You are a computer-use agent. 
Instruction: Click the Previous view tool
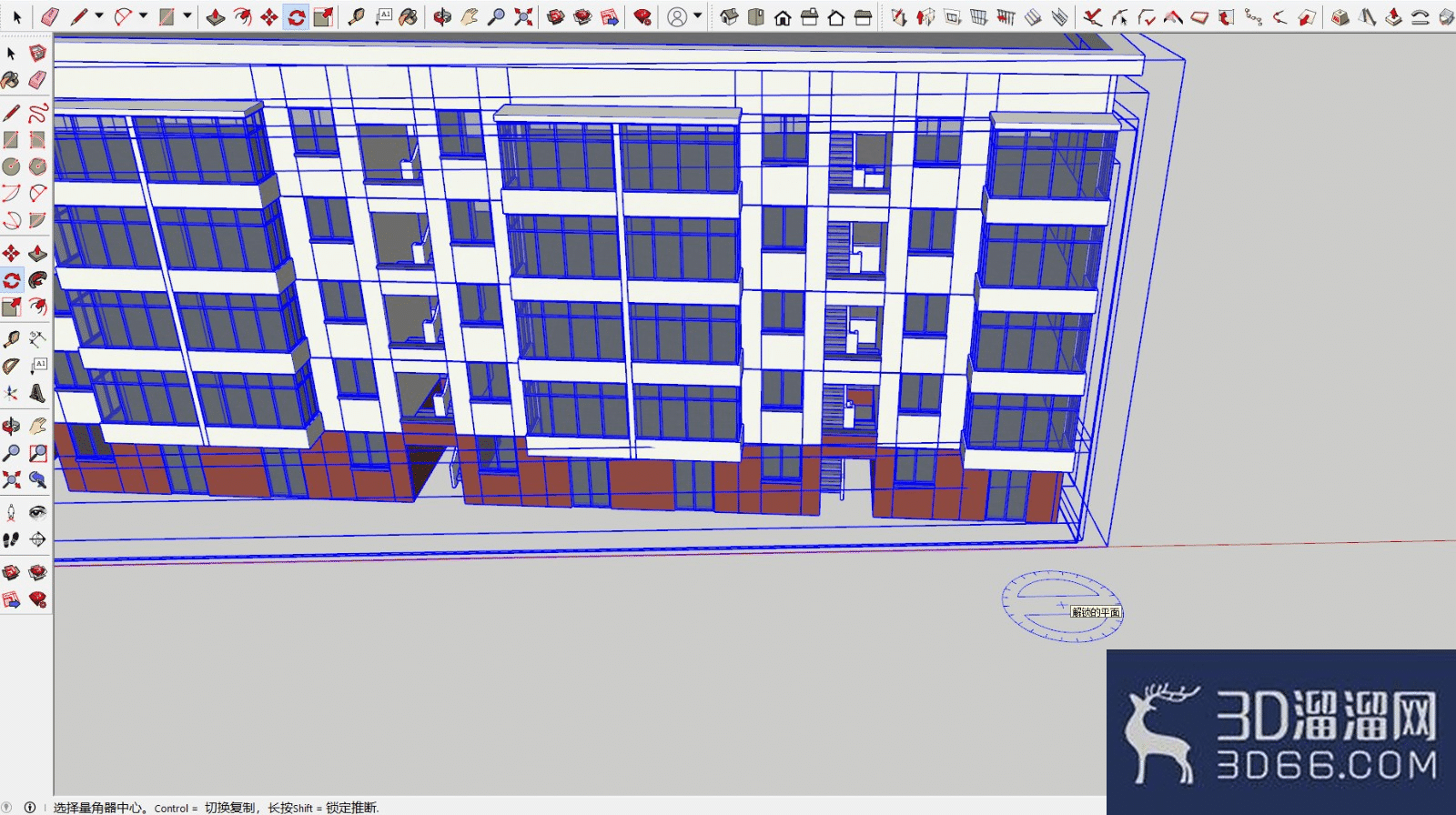(x=37, y=479)
